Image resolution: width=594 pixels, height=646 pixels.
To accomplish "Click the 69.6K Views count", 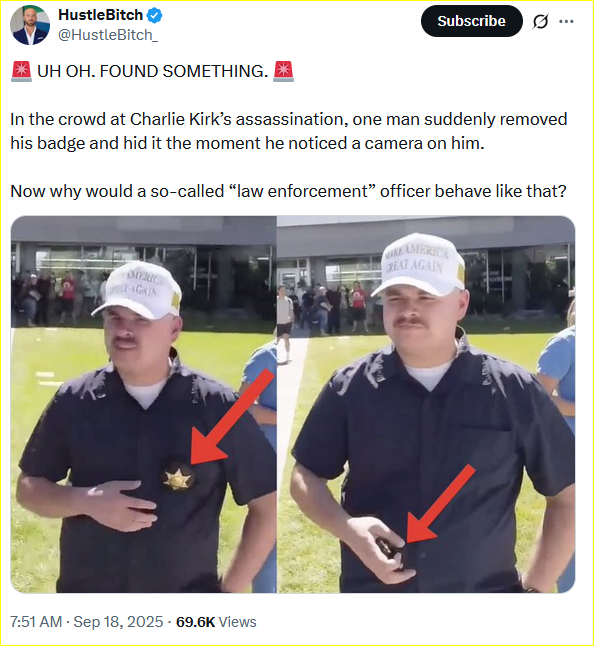I will click(x=216, y=622).
